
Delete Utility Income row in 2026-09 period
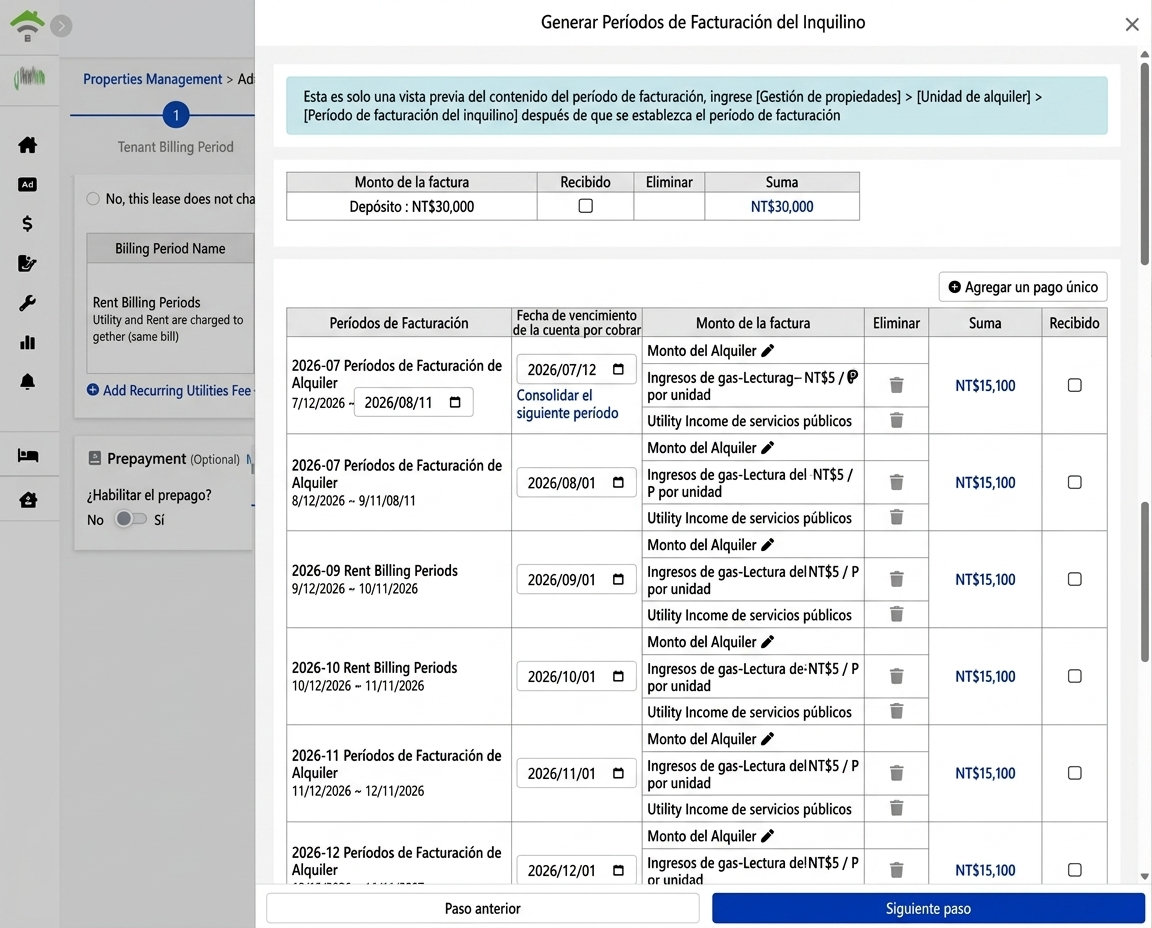(896, 614)
